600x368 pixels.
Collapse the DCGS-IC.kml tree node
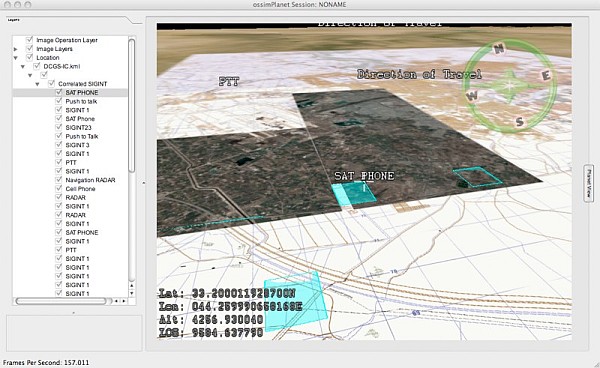(x=23, y=67)
